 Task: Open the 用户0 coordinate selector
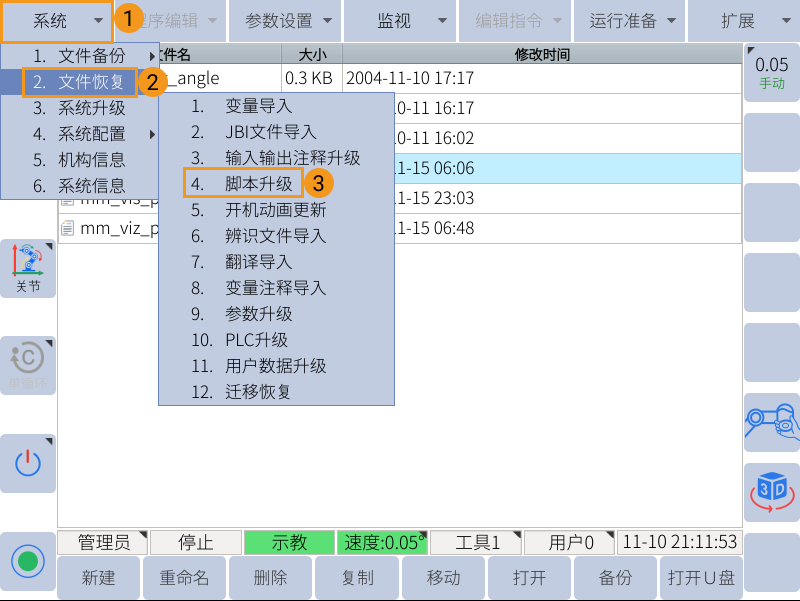569,542
